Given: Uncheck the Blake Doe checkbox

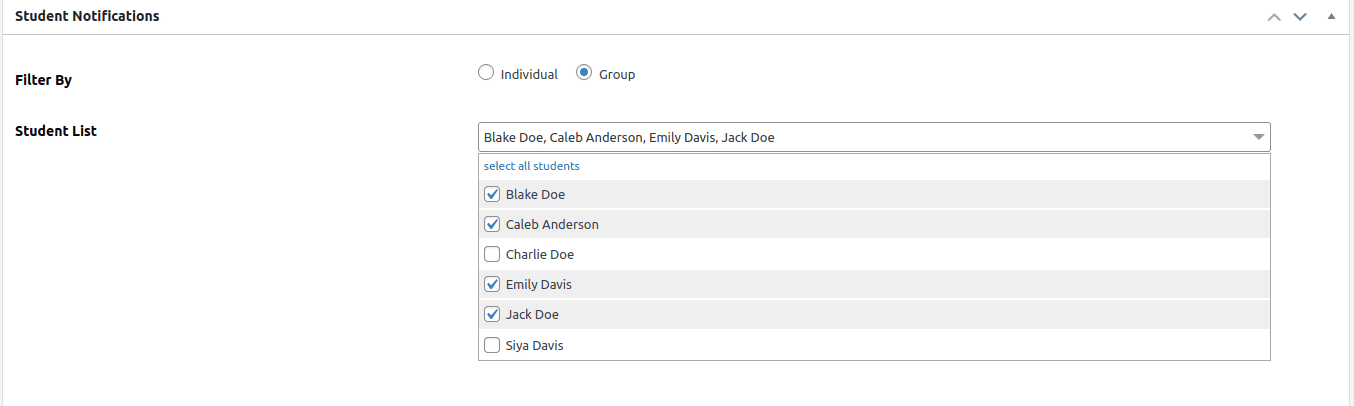Looking at the screenshot, I should [x=492, y=195].
